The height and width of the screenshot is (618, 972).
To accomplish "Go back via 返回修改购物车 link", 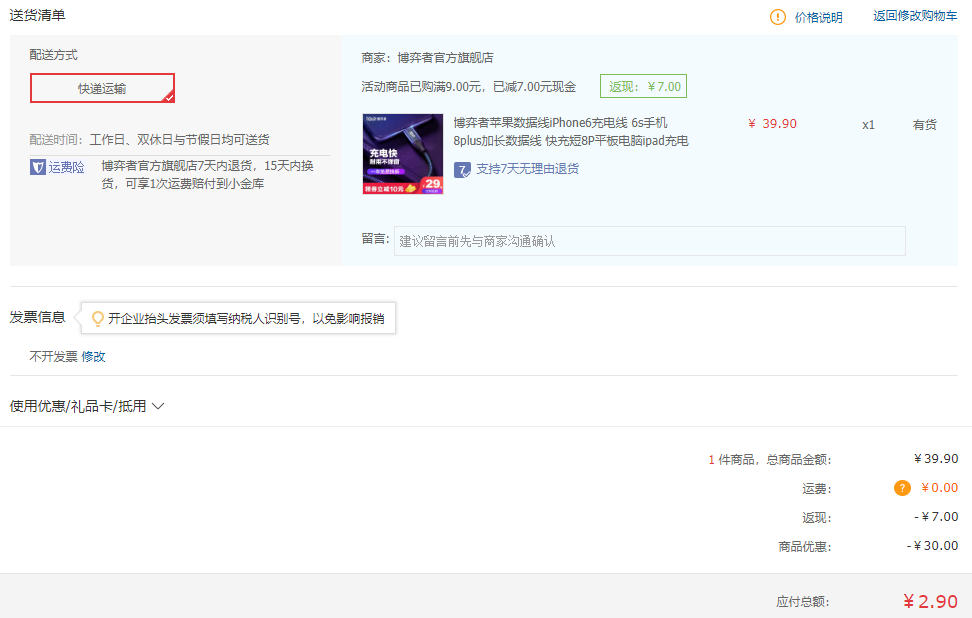I will click(915, 16).
